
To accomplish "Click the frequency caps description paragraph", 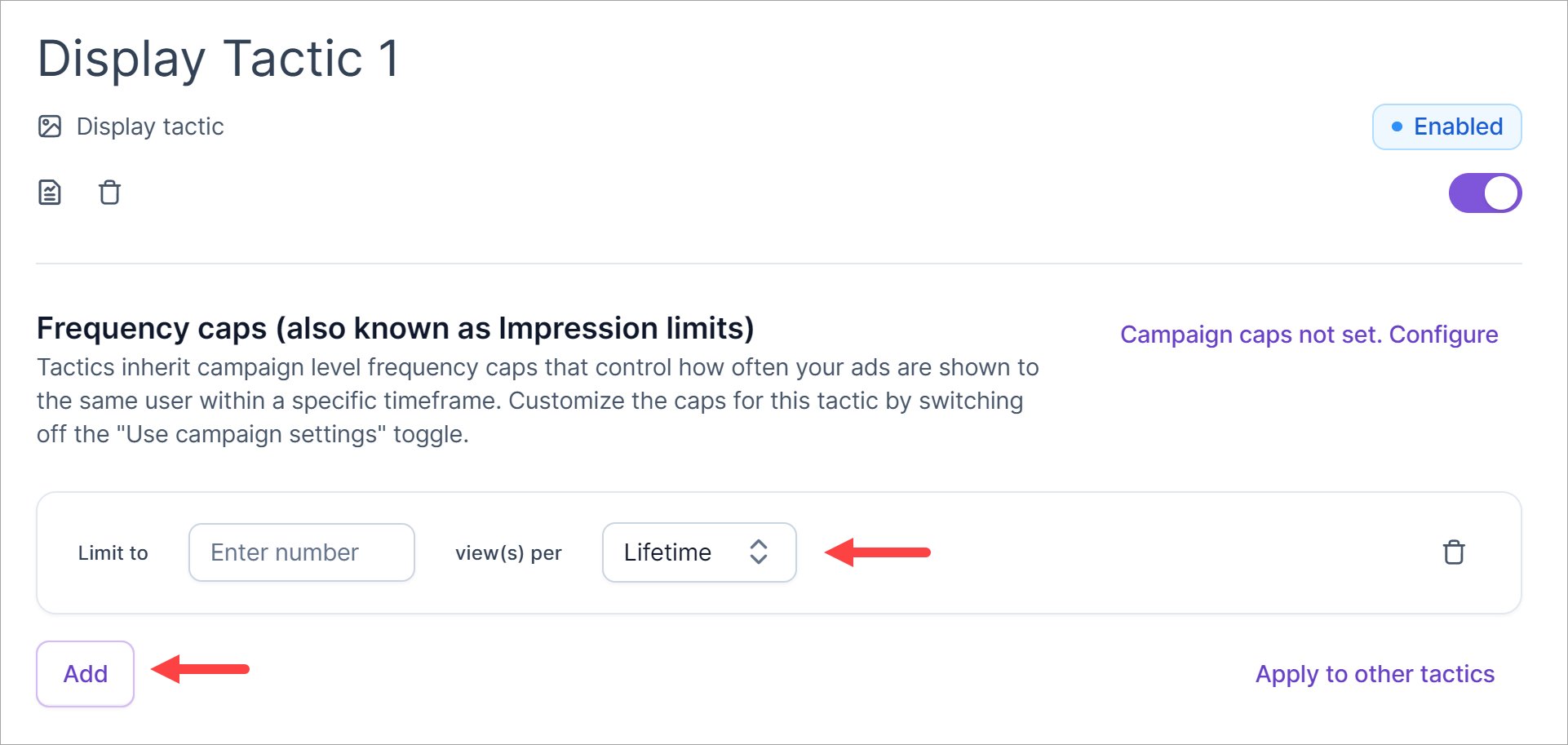I will pyautogui.click(x=537, y=401).
